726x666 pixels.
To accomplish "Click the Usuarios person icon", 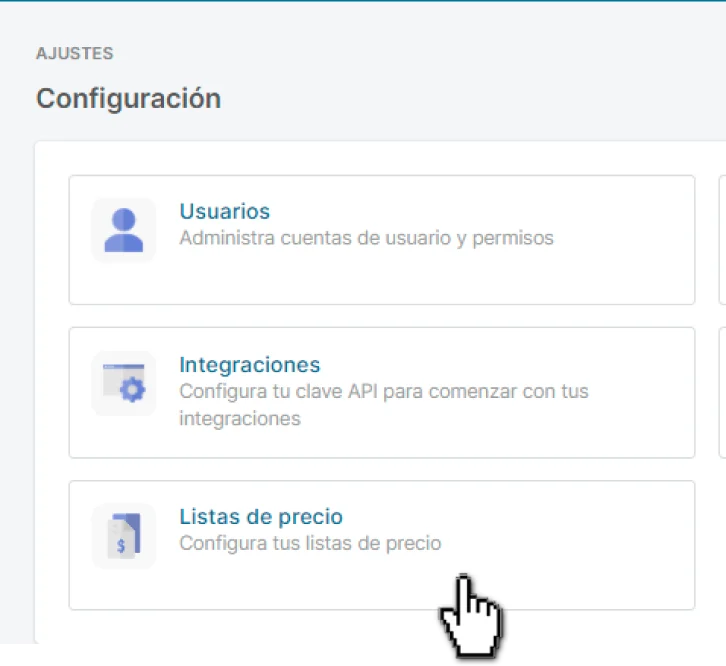I will coord(124,230).
